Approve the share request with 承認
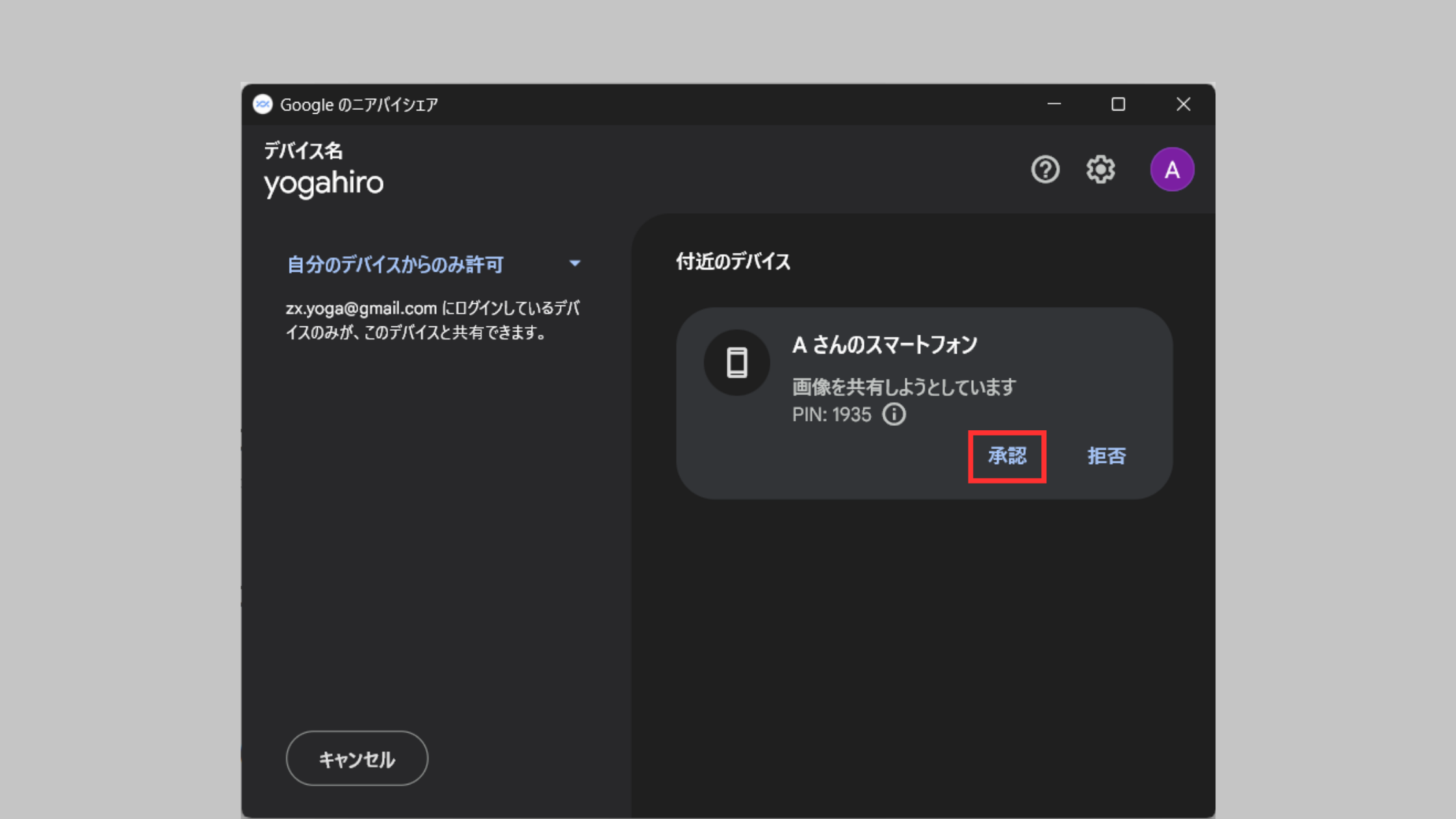Viewport: 1456px width, 819px height. (x=1007, y=456)
